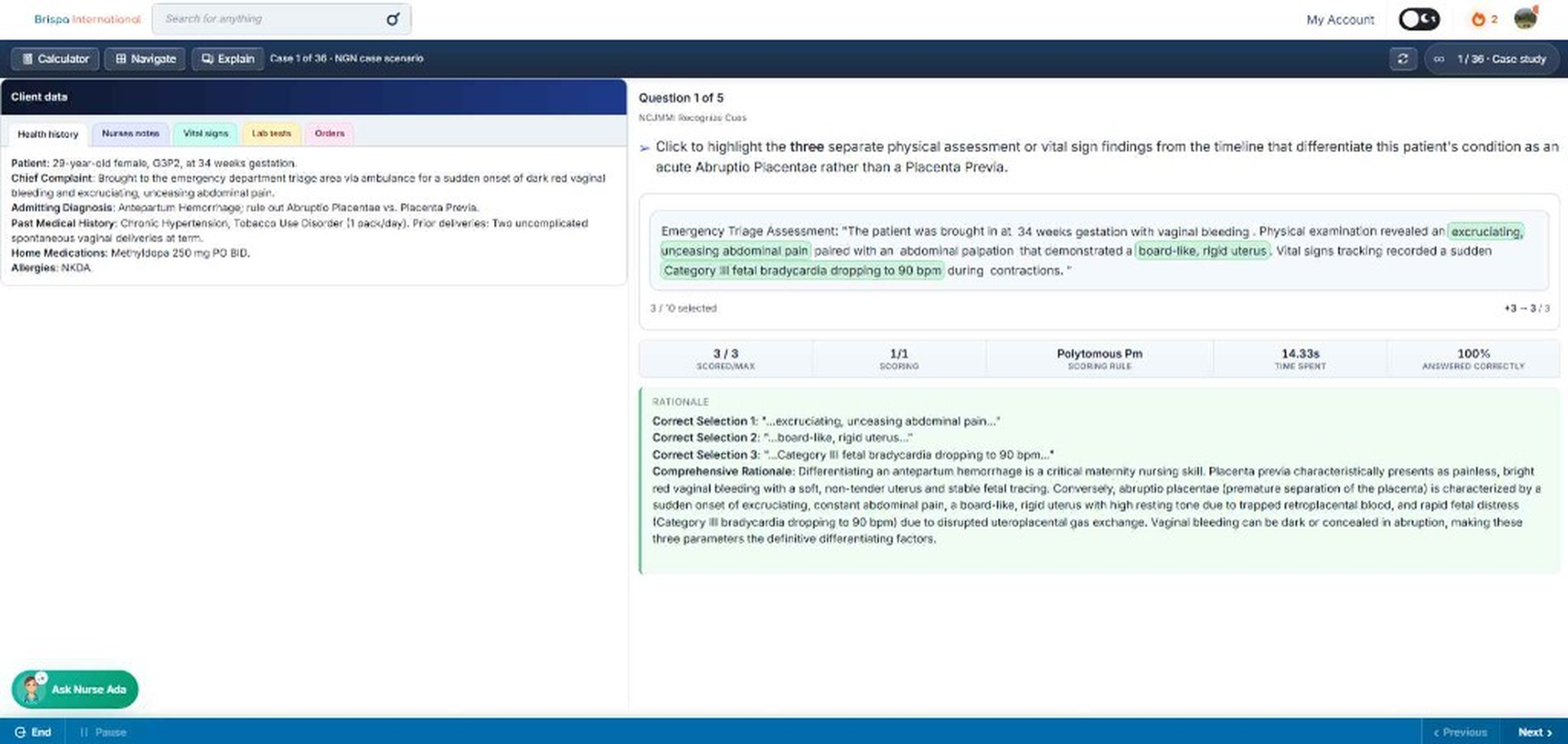
Task: Toggle highlight on 'Category III fetal bradycardia' phrase
Action: click(802, 270)
